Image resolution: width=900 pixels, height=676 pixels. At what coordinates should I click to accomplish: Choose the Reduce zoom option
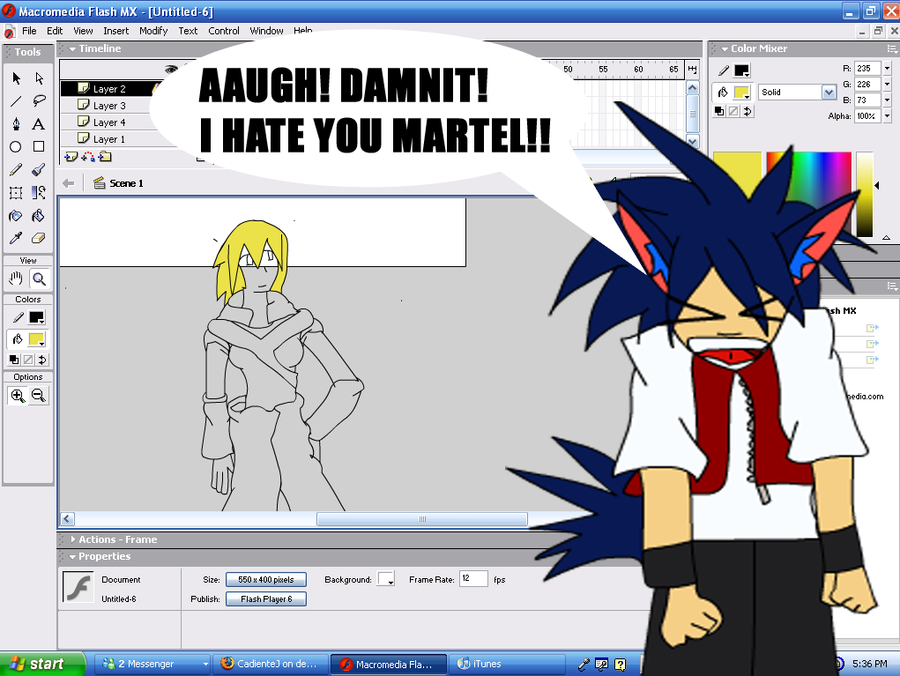(x=38, y=395)
